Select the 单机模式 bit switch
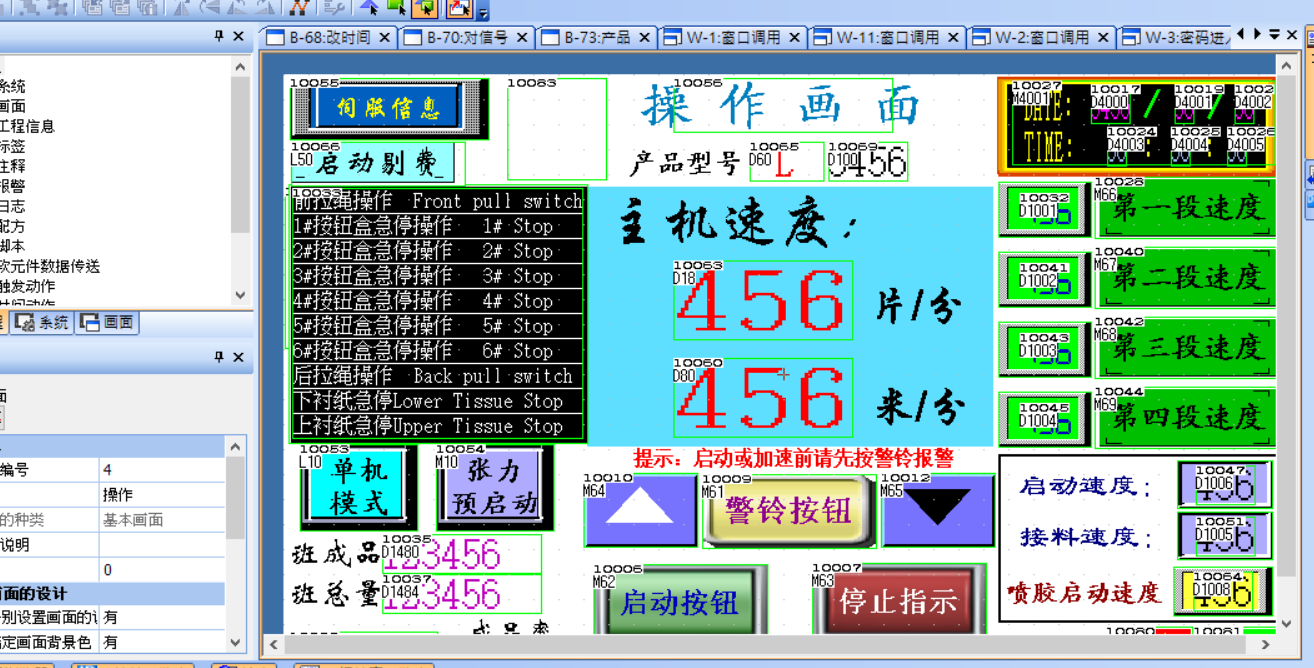Screen dimensions: 1314x668 click(x=358, y=485)
